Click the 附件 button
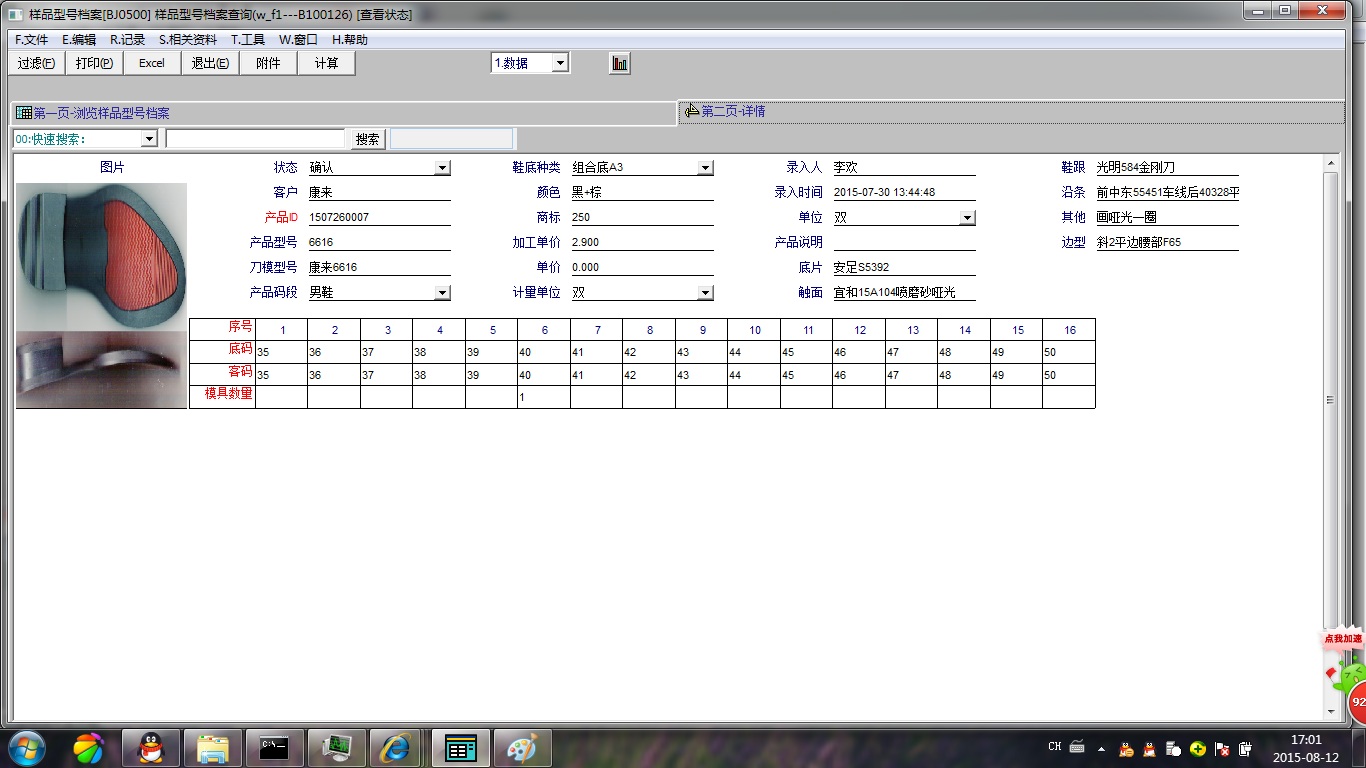 pos(268,63)
